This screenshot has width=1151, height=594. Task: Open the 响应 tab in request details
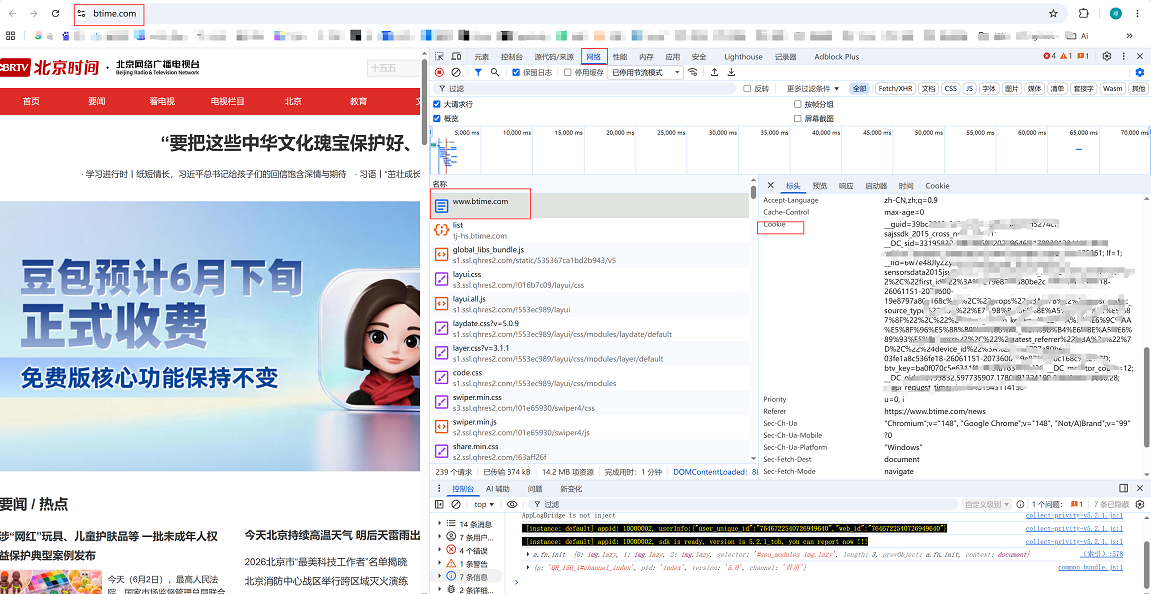(846, 186)
